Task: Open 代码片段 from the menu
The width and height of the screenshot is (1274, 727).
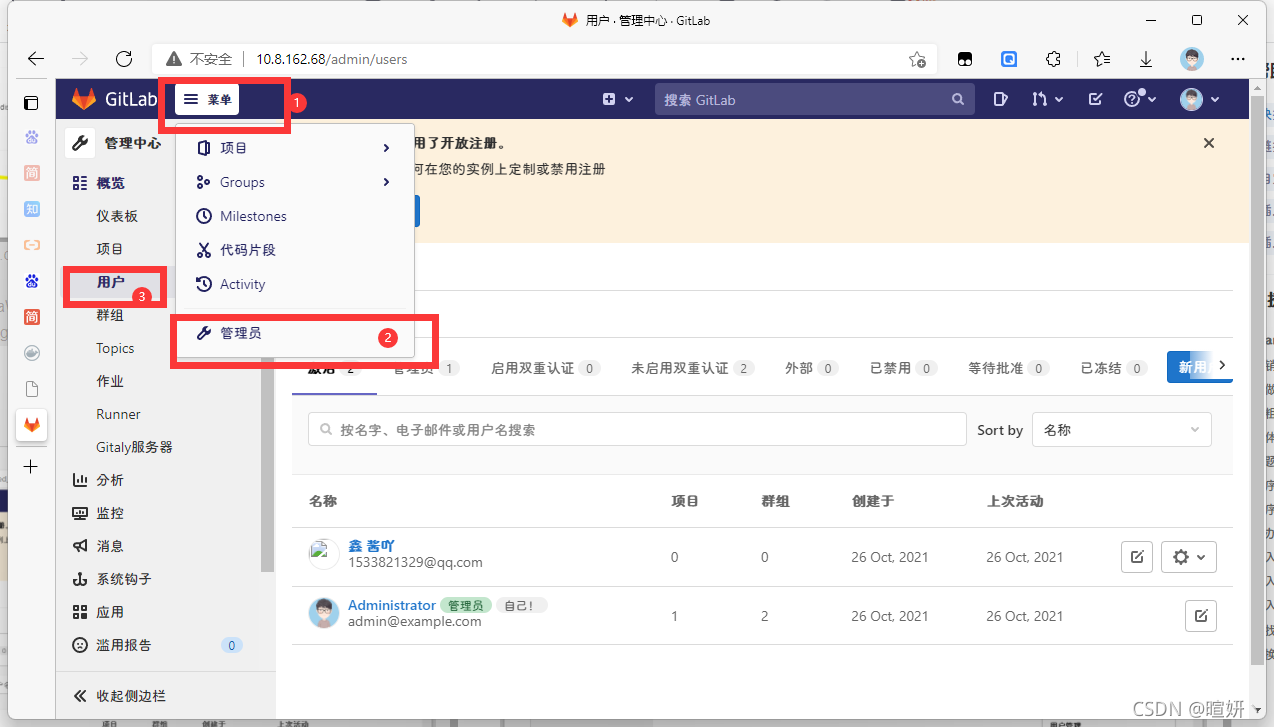Action: [294, 250]
